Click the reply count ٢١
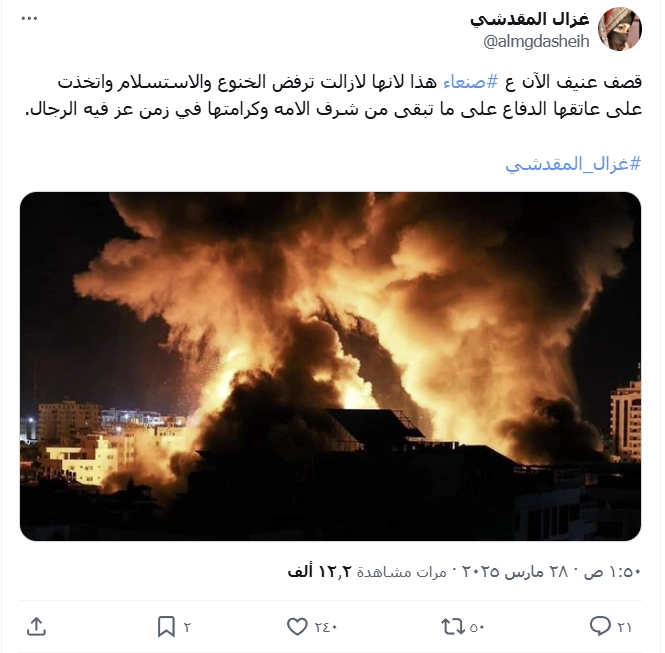665x653 pixels. (624, 627)
